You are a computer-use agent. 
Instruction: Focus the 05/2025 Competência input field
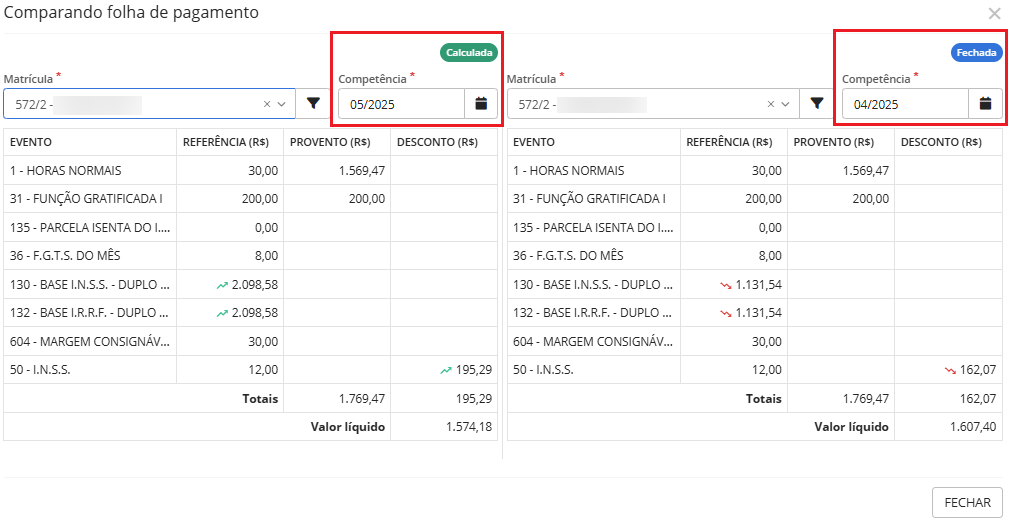tap(401, 104)
